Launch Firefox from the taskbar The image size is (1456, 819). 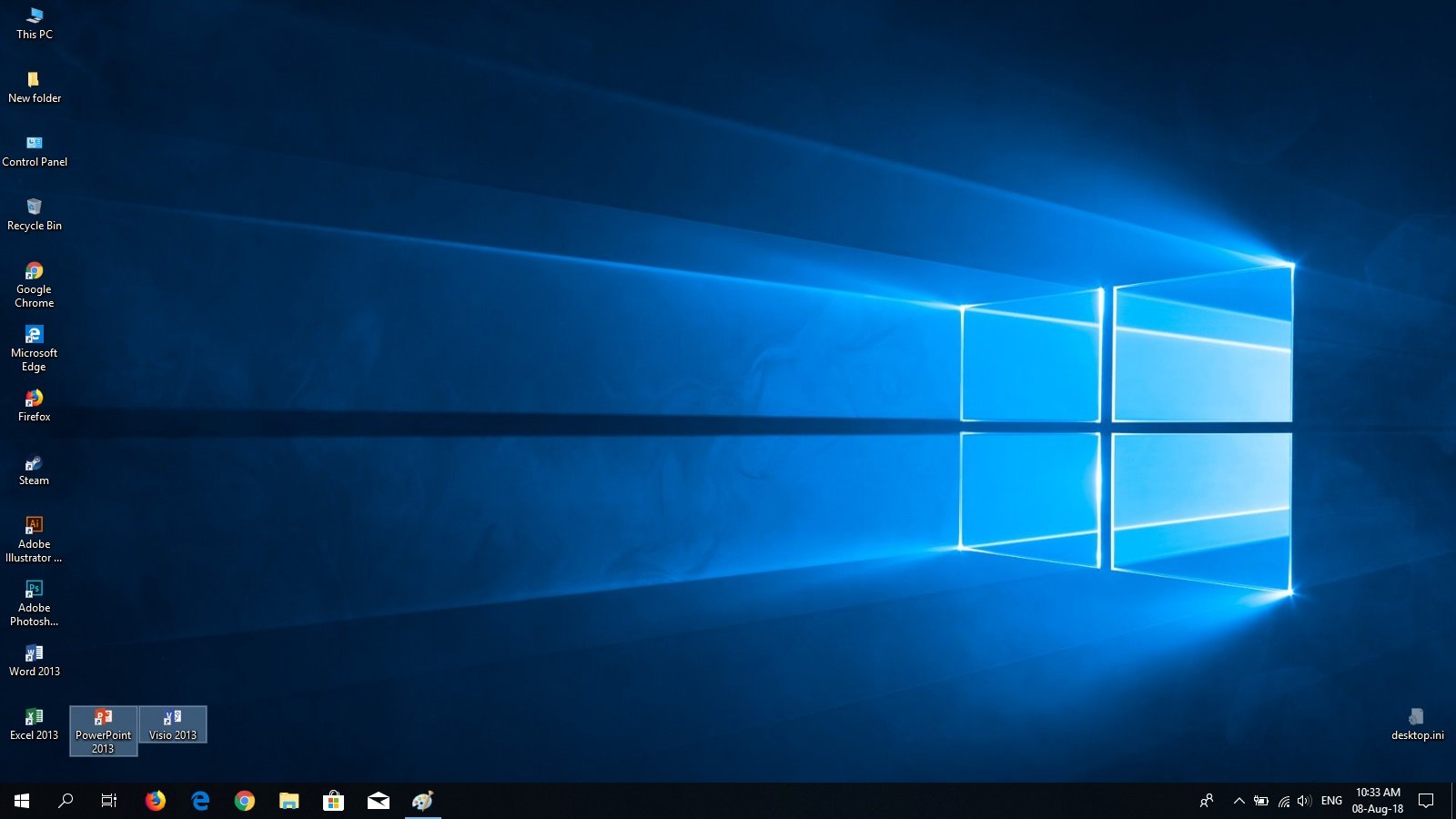coord(156,801)
